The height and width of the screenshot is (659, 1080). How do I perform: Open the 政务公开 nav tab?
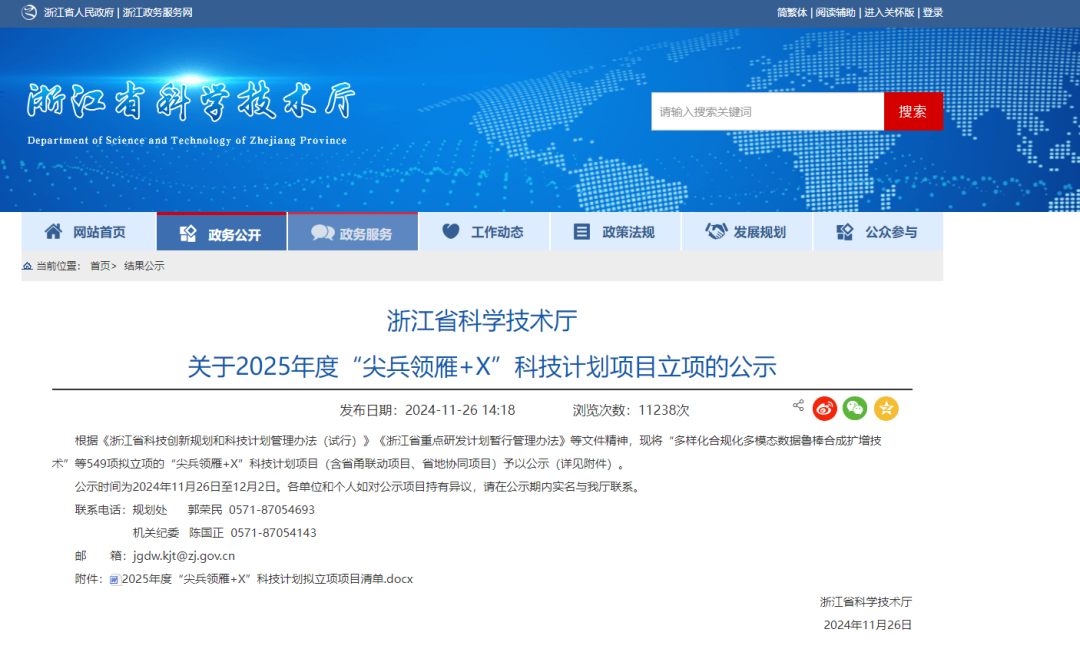pos(222,232)
